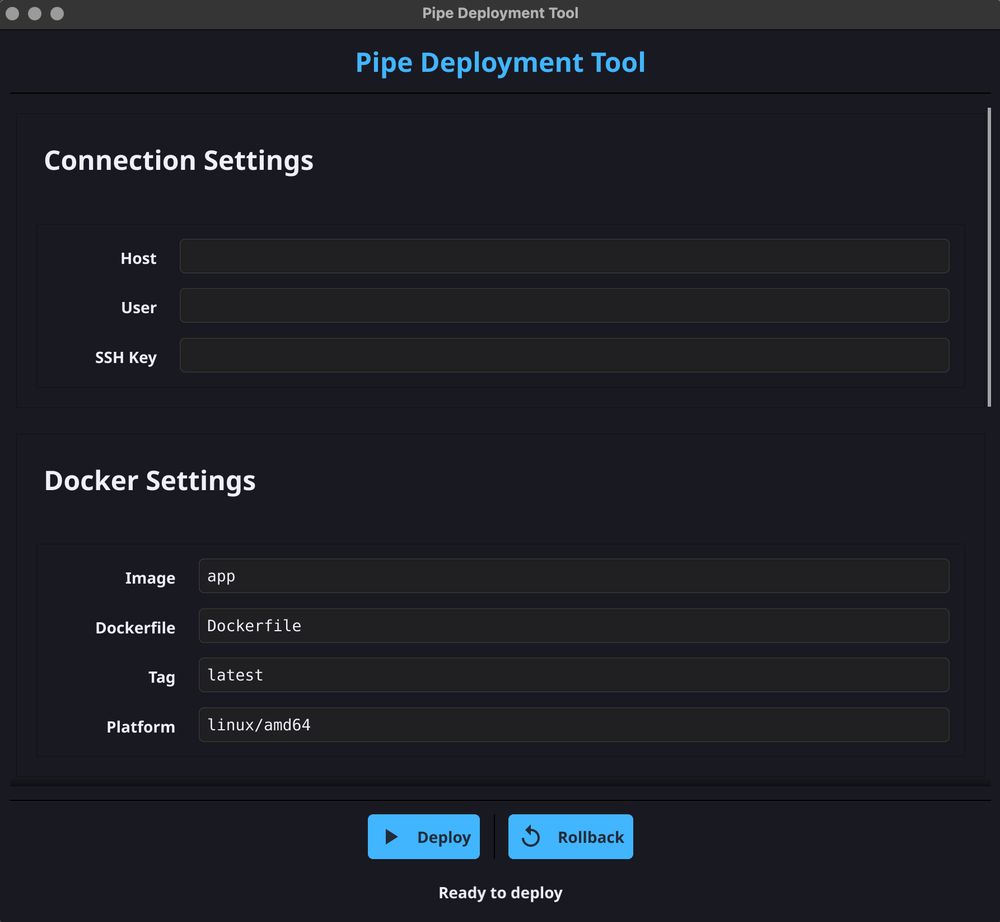The height and width of the screenshot is (922, 1000).
Task: Select the Image field containing 'app'
Action: pos(574,576)
